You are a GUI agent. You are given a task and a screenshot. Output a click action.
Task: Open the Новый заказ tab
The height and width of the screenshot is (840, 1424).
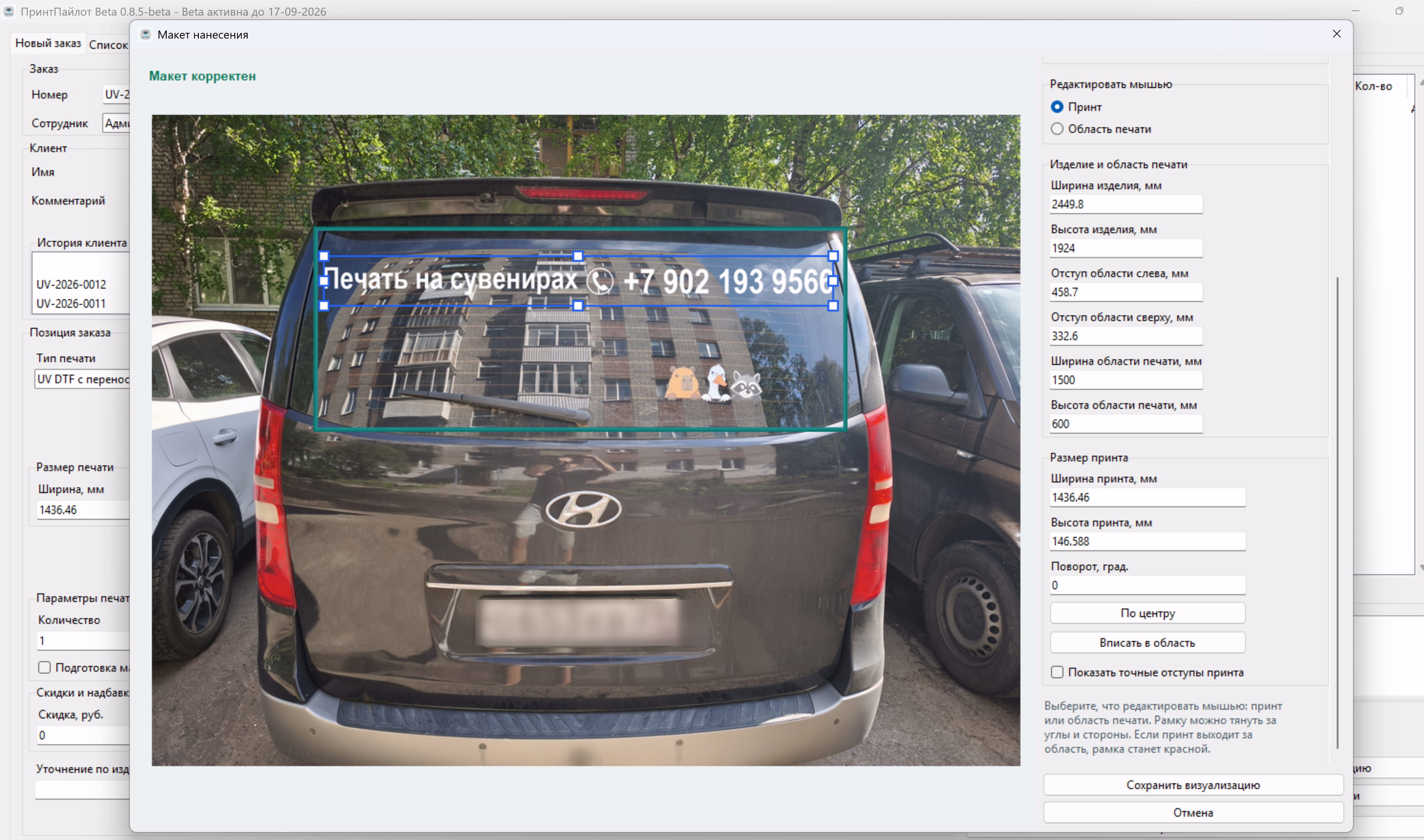pyautogui.click(x=48, y=43)
